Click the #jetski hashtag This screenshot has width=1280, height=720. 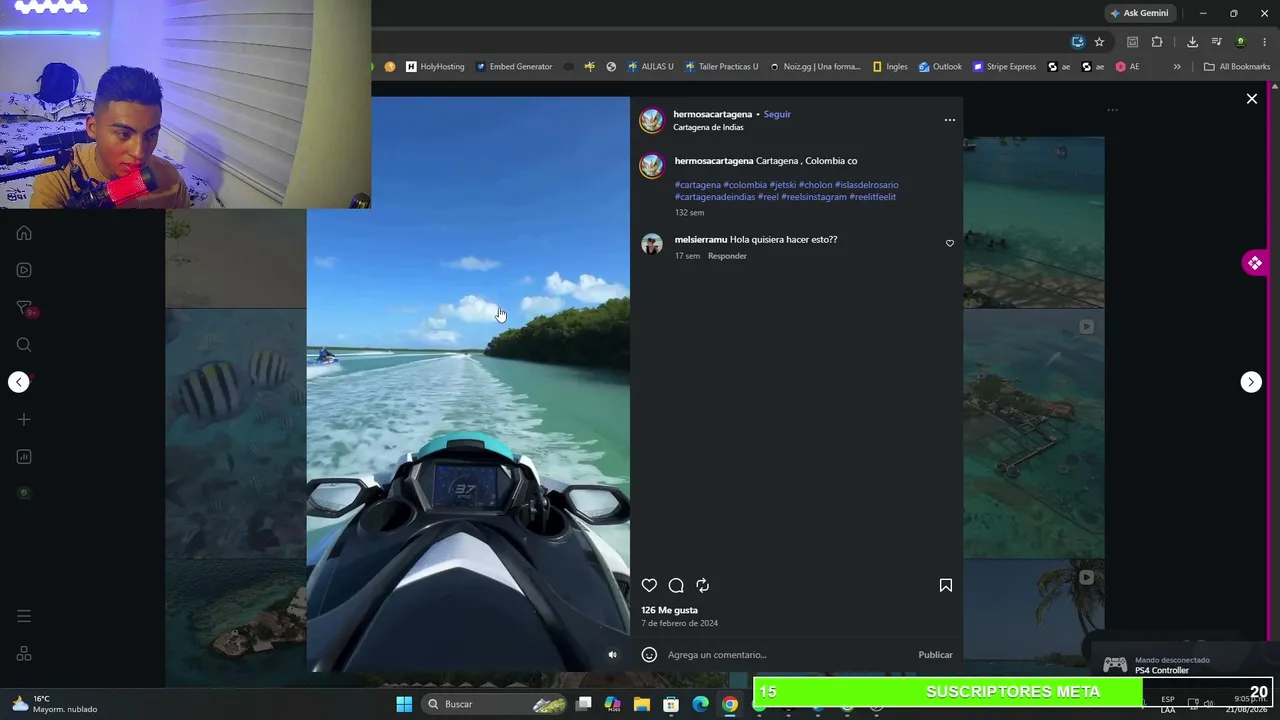(783, 185)
